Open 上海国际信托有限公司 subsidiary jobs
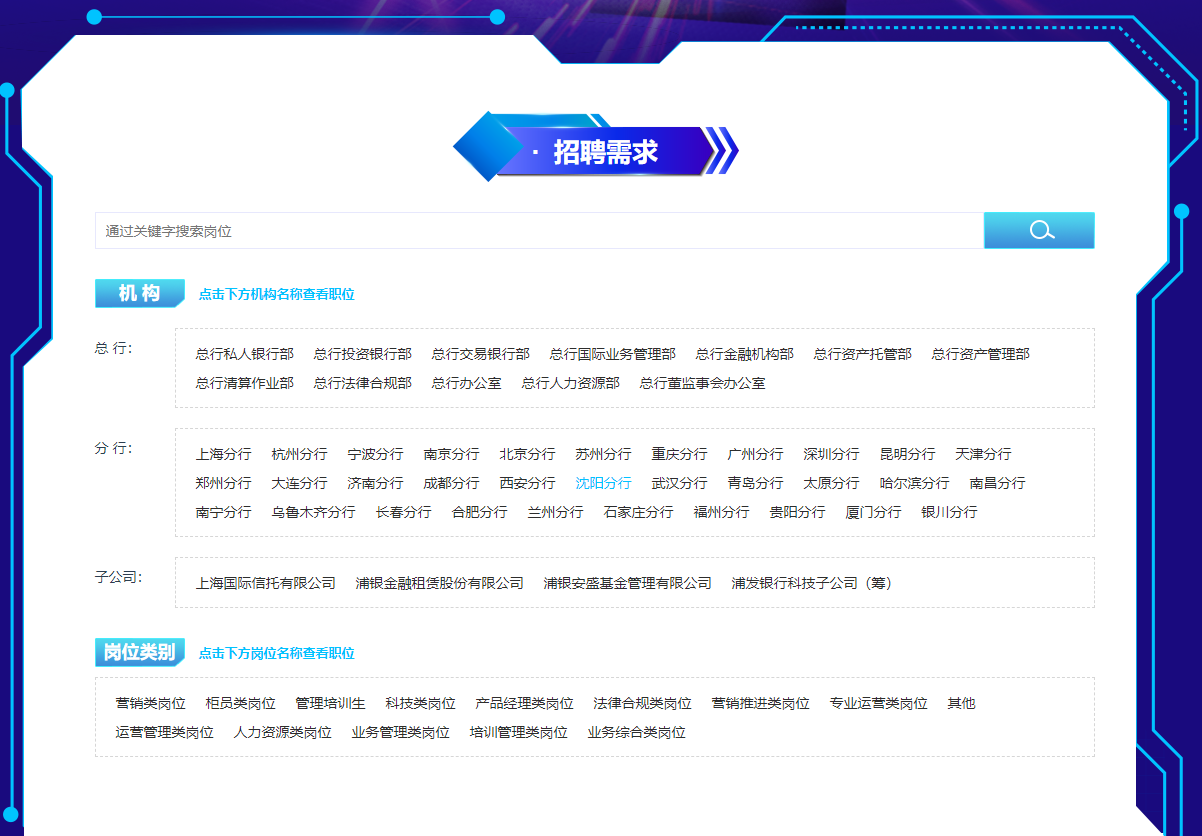 [266, 583]
